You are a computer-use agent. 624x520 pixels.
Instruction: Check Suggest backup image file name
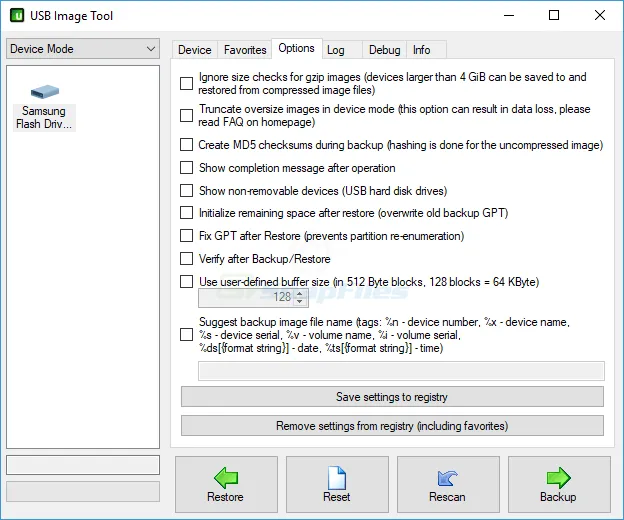coord(186,335)
